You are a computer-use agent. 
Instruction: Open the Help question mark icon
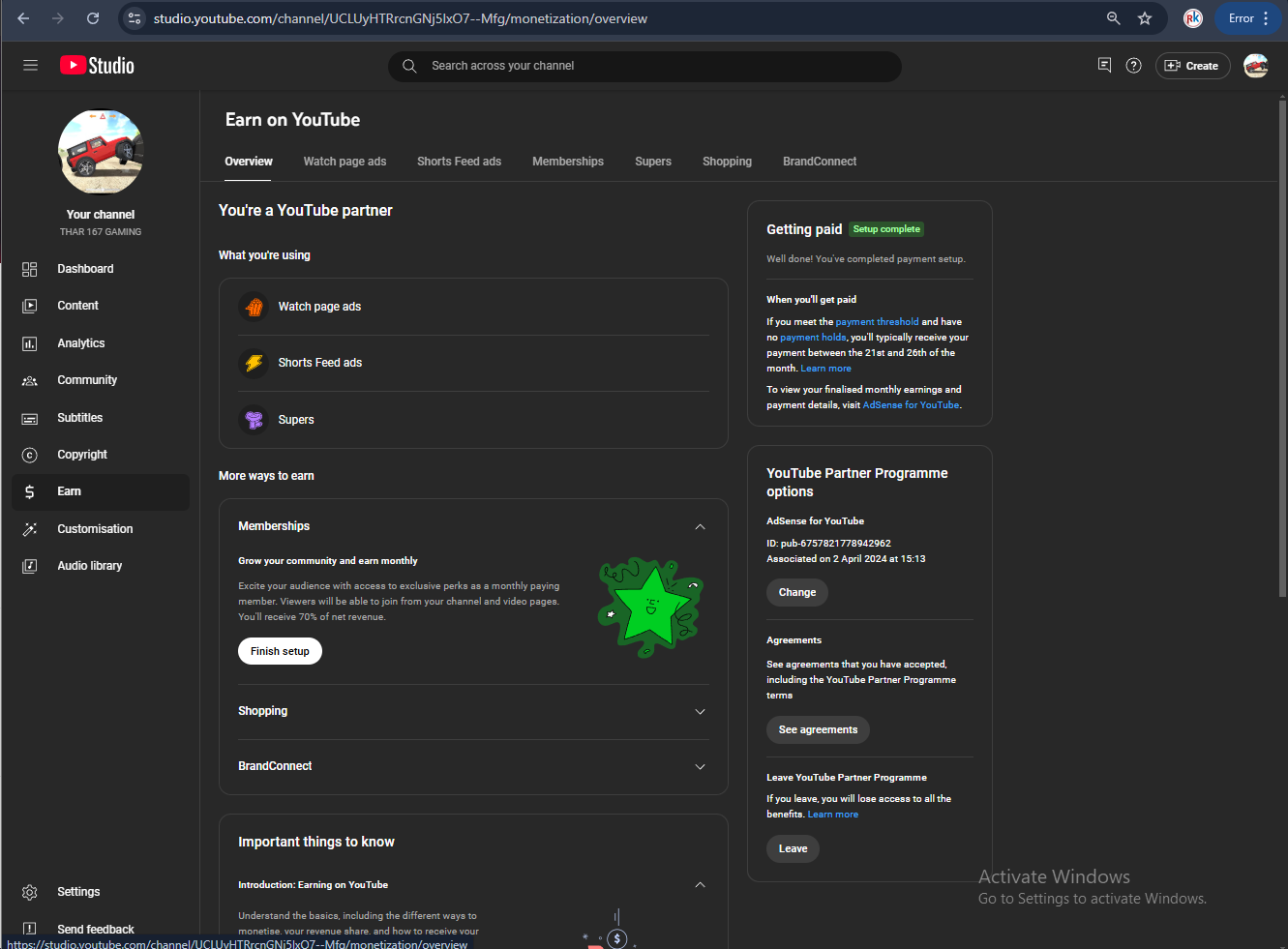(1133, 66)
